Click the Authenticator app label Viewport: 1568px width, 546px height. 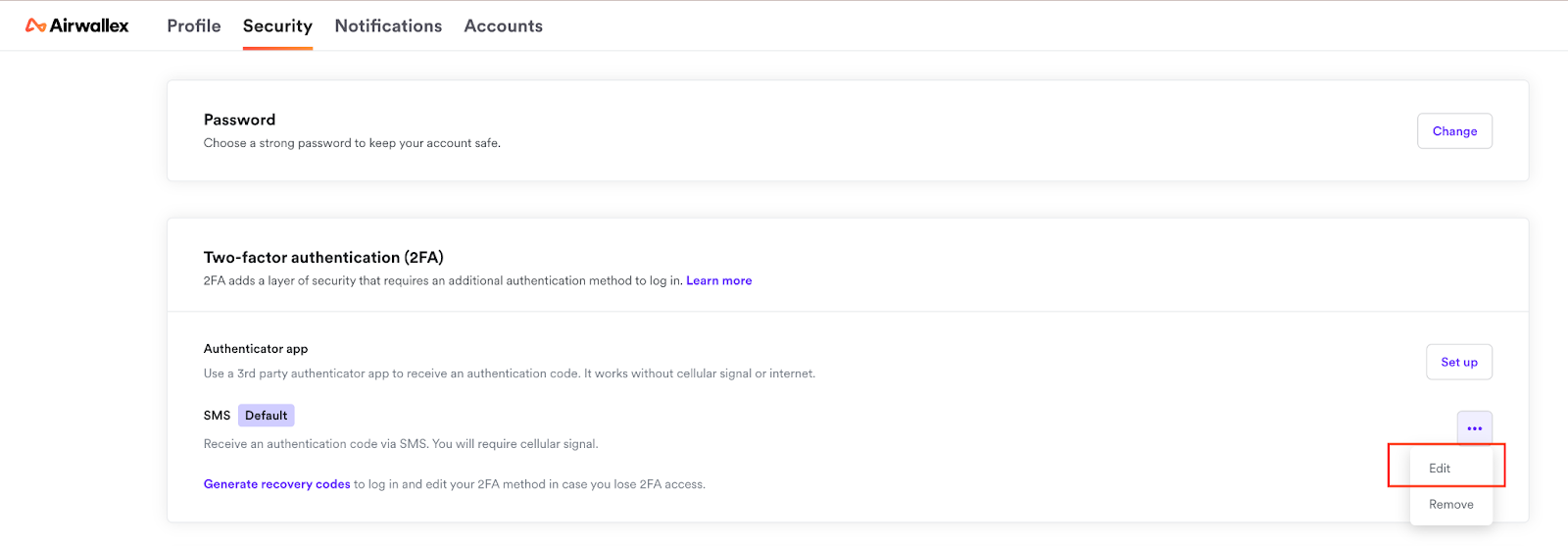point(256,349)
